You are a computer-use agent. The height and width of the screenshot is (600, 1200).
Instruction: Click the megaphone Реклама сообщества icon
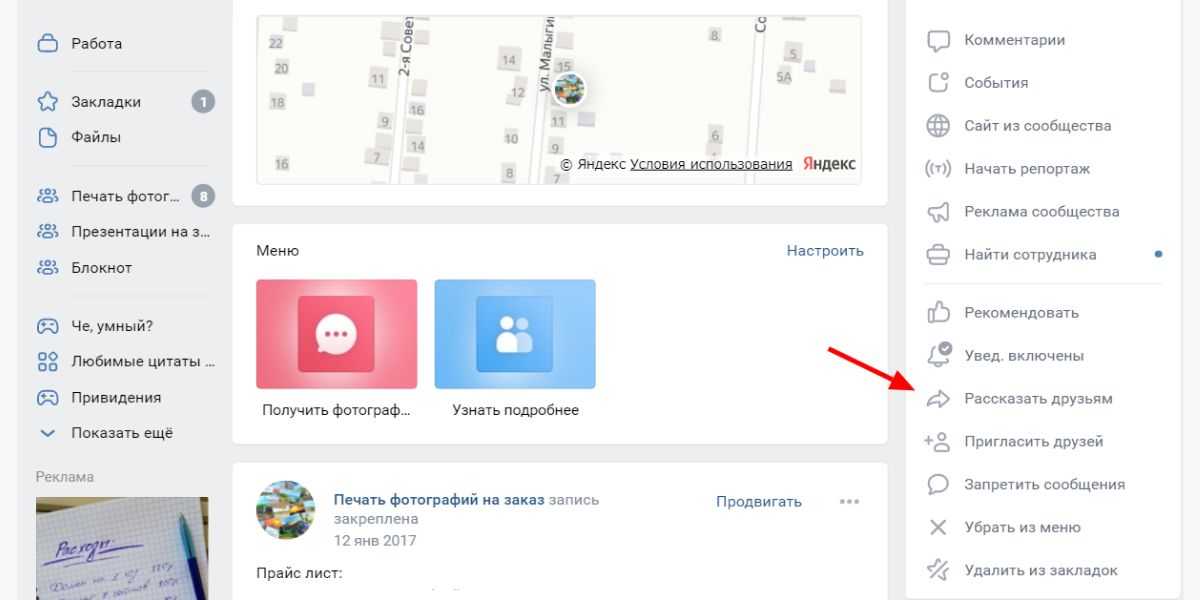[938, 212]
